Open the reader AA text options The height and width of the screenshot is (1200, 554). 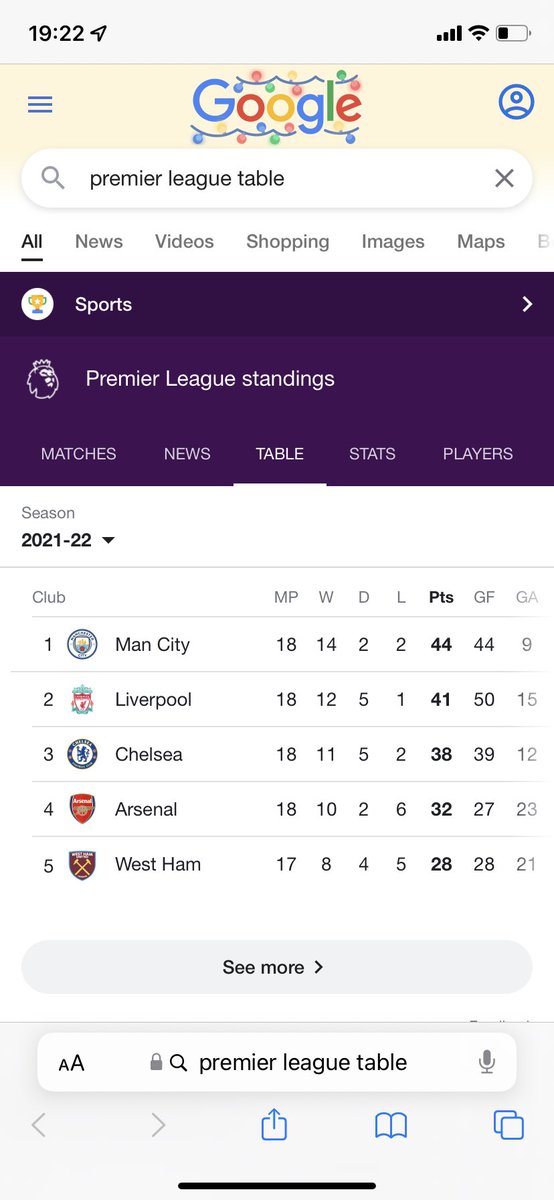pos(71,1063)
